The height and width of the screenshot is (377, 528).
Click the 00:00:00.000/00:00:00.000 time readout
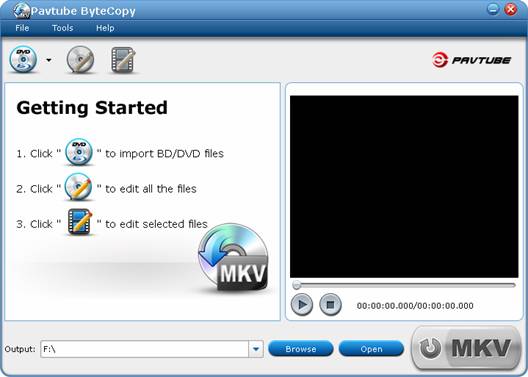415,306
